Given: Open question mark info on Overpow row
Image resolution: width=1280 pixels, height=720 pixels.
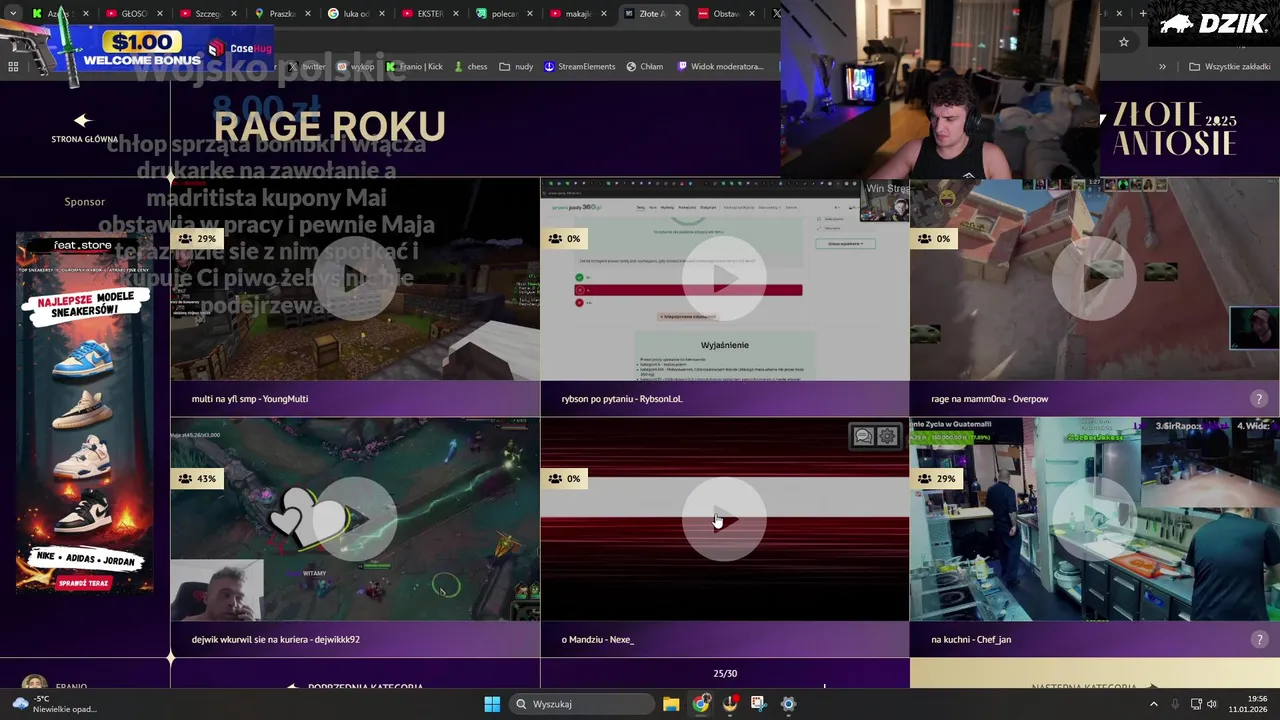Looking at the screenshot, I should pyautogui.click(x=1259, y=398).
